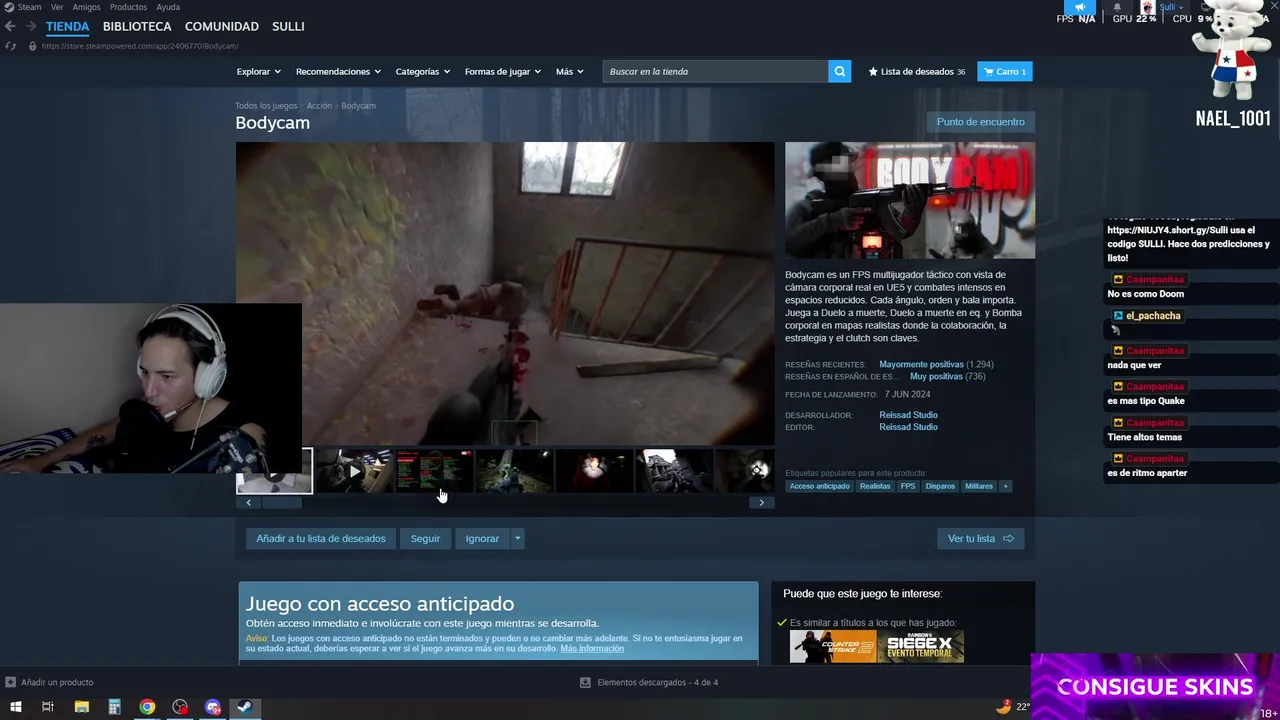Open the Amigos menu
The width and height of the screenshot is (1280, 720).
pyautogui.click(x=86, y=7)
